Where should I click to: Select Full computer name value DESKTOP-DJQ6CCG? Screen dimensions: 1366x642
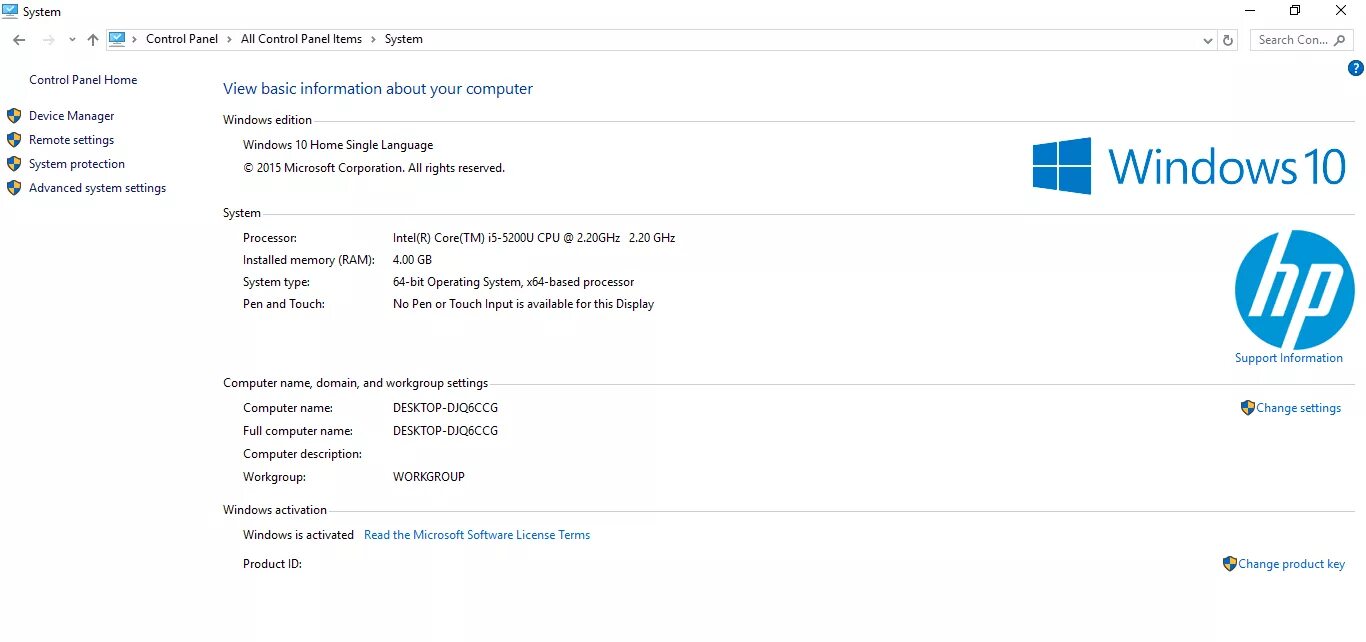pyautogui.click(x=445, y=431)
